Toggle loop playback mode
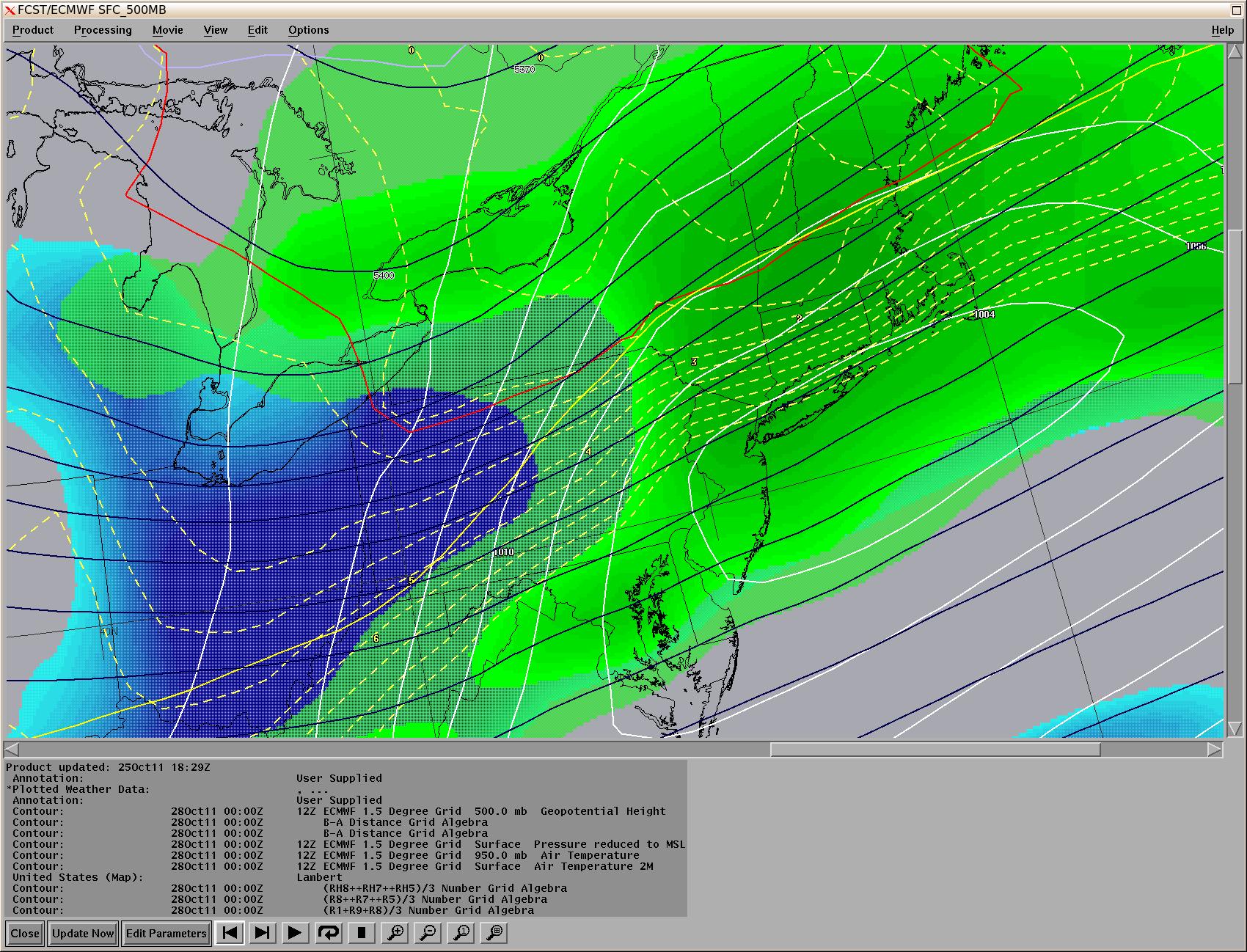The height and width of the screenshot is (952, 1247). pos(329,933)
